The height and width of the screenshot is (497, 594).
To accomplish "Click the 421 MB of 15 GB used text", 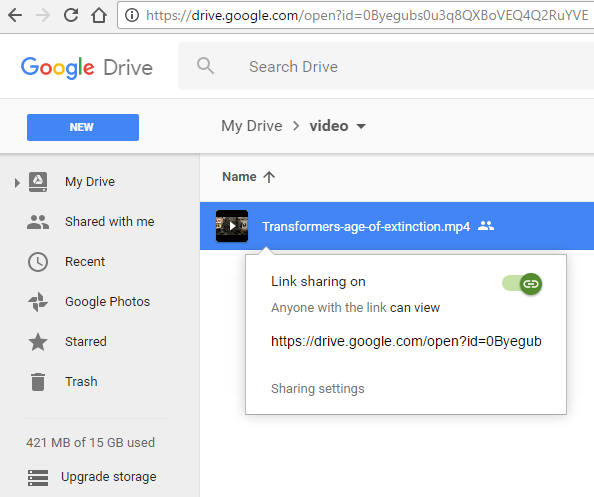I will [91, 443].
